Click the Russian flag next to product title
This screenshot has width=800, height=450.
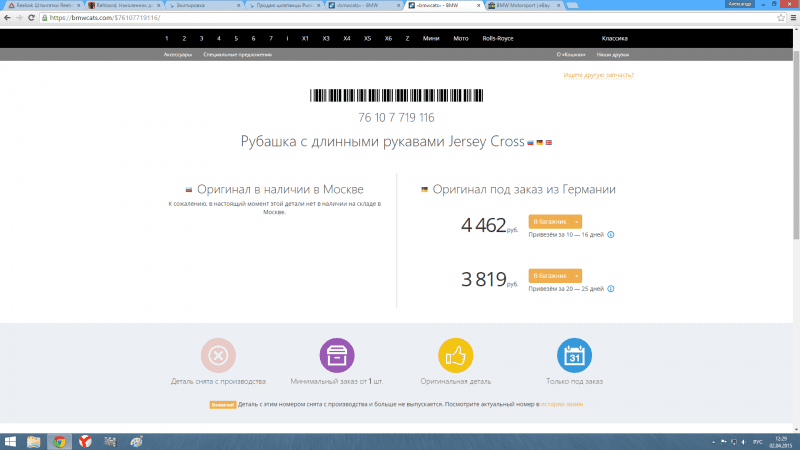point(531,143)
